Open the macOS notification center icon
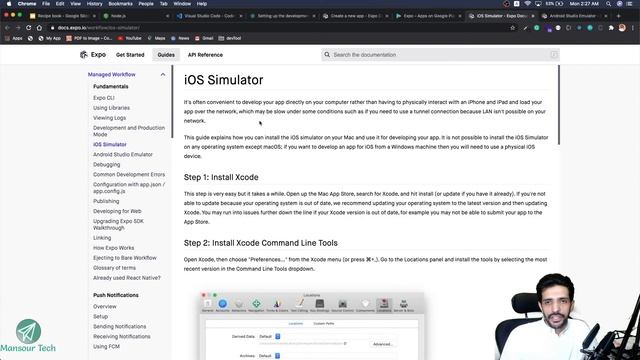This screenshot has height=360, width=640. pyautogui.click(x=630, y=4)
